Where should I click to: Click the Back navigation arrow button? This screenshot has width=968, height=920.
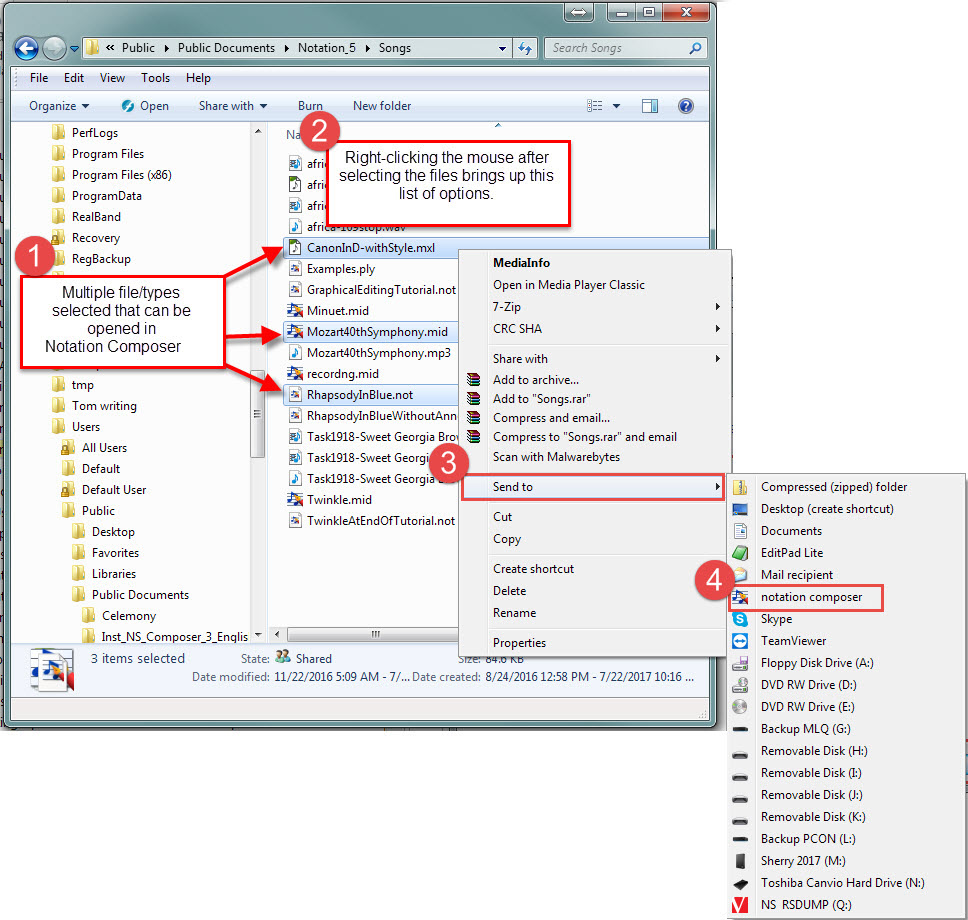click(26, 48)
